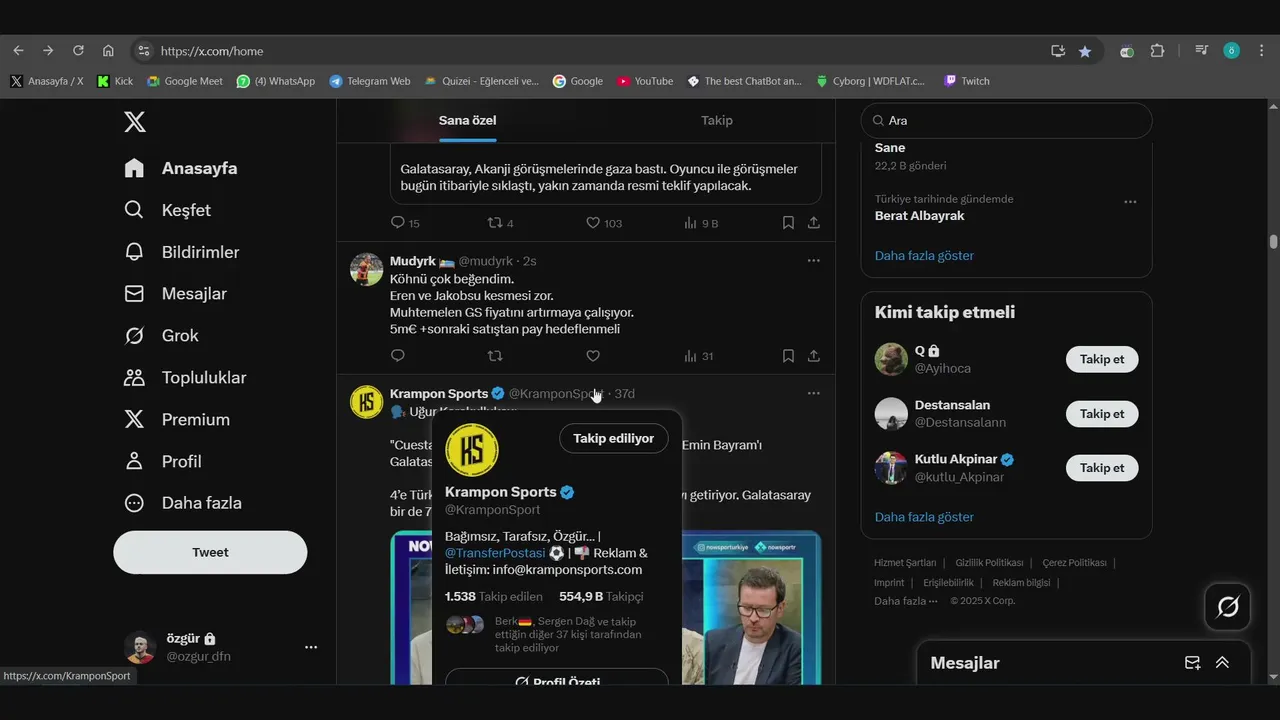Open Telegram Web bookmark

[x=370, y=81]
